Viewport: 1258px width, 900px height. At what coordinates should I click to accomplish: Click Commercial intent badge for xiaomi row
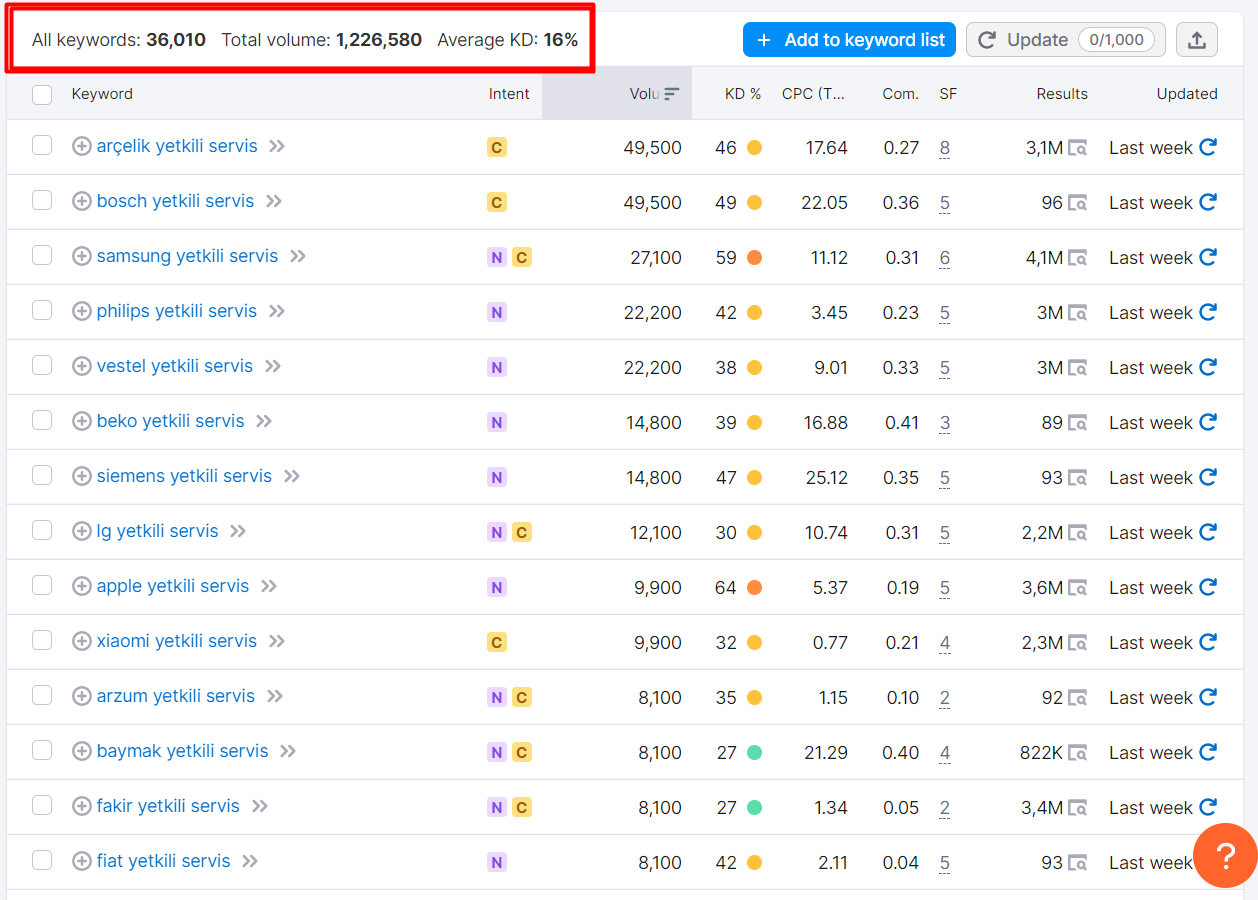click(x=497, y=642)
